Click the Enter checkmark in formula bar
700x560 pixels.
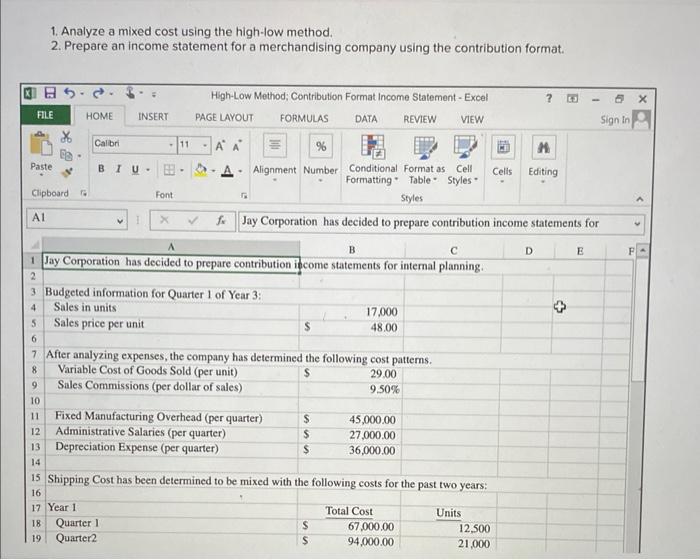pos(193,220)
